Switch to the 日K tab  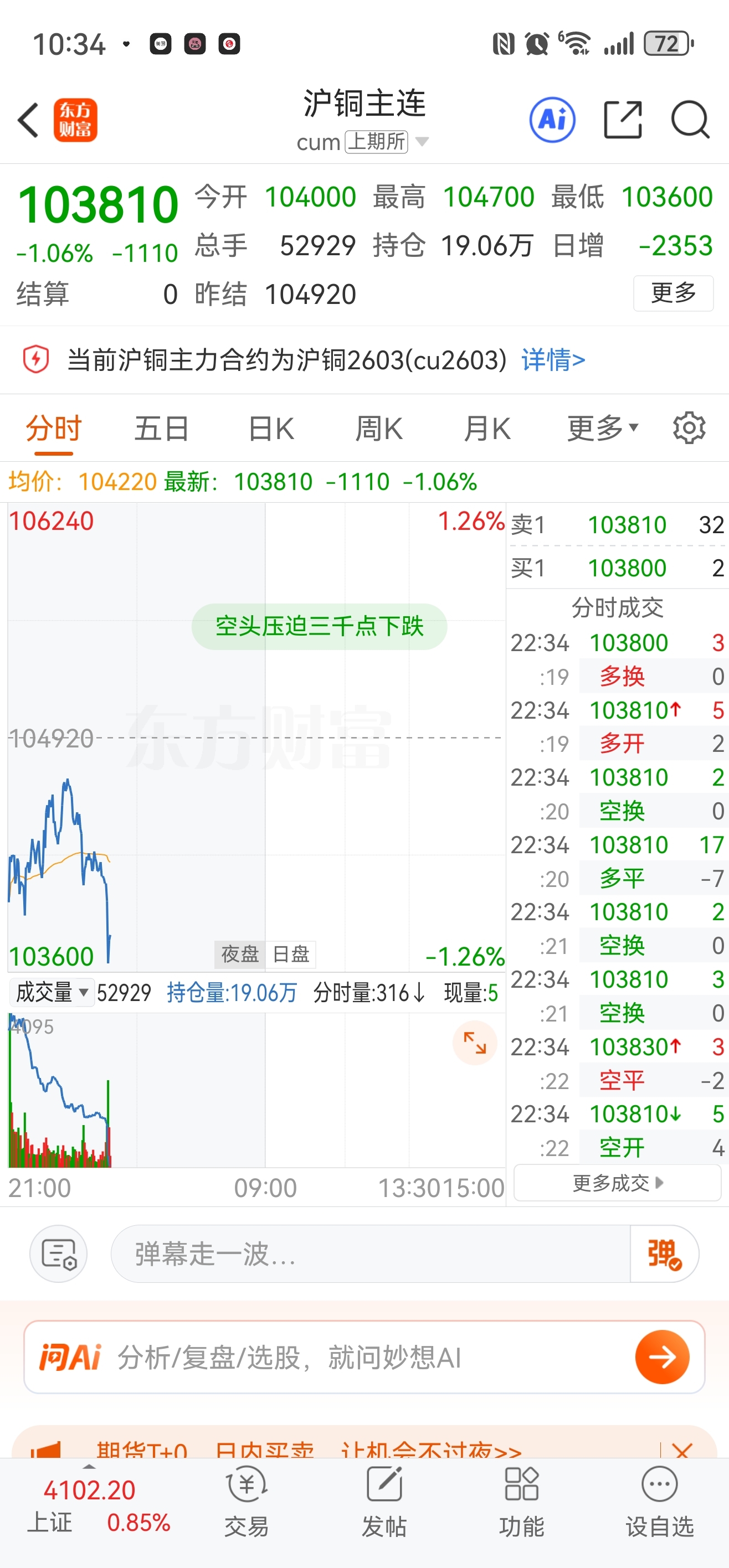pyautogui.click(x=271, y=429)
